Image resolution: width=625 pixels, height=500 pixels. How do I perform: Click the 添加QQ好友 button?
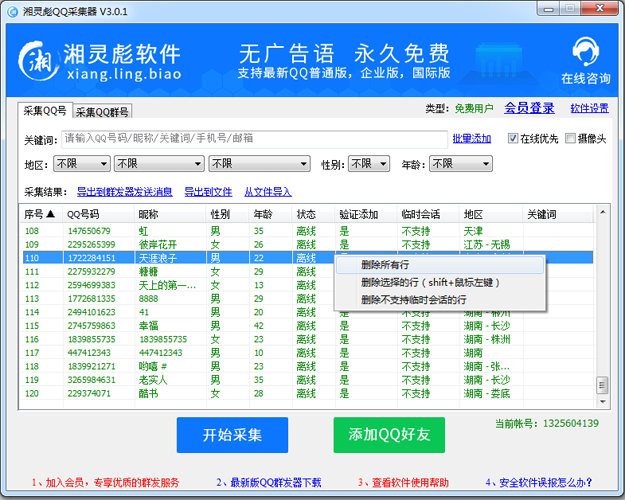[x=389, y=435]
